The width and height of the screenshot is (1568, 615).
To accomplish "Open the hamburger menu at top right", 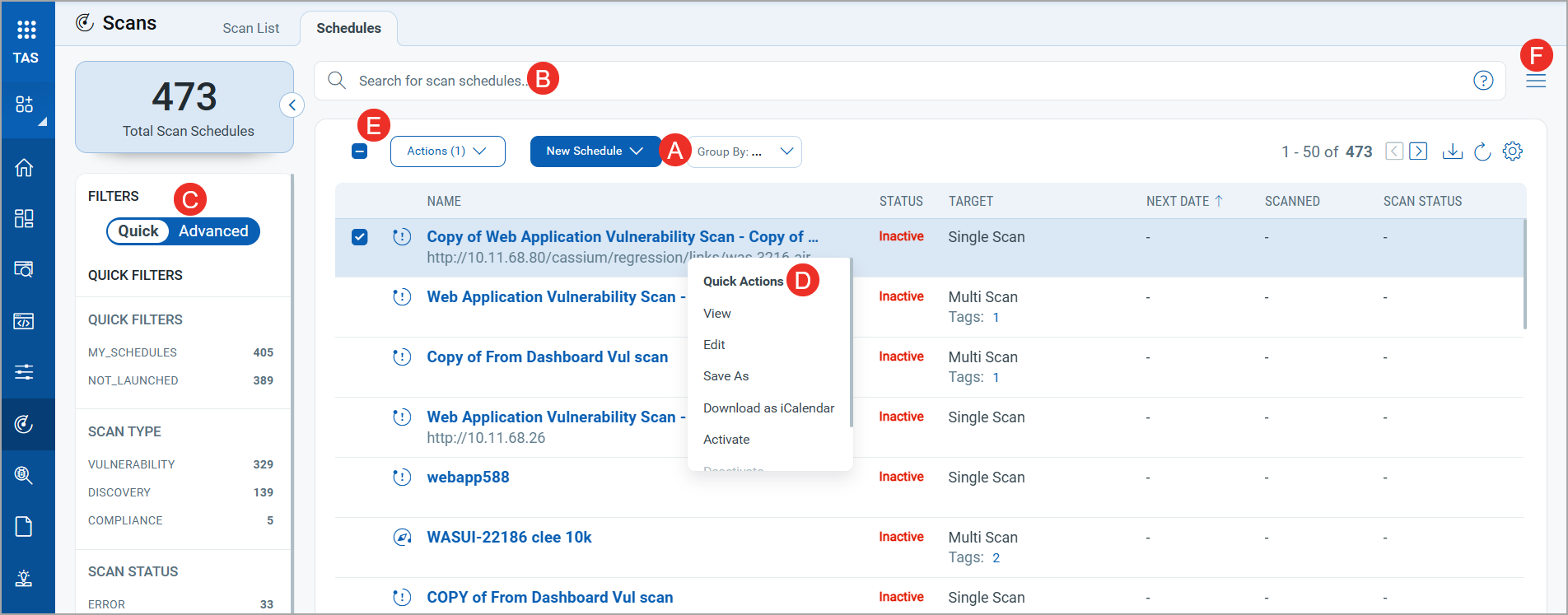I will 1536,81.
